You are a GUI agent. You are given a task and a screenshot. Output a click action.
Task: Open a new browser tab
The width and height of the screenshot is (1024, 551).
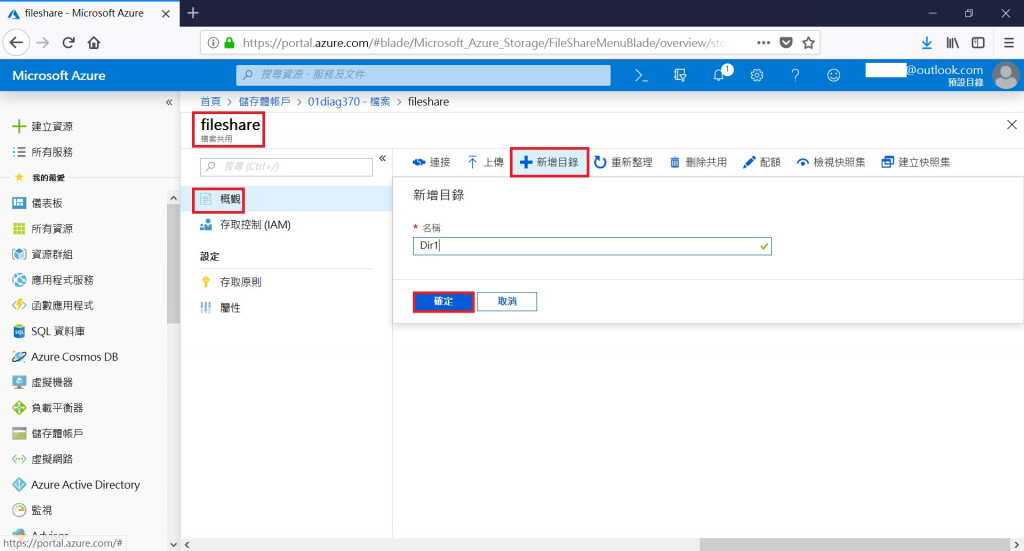tap(193, 13)
